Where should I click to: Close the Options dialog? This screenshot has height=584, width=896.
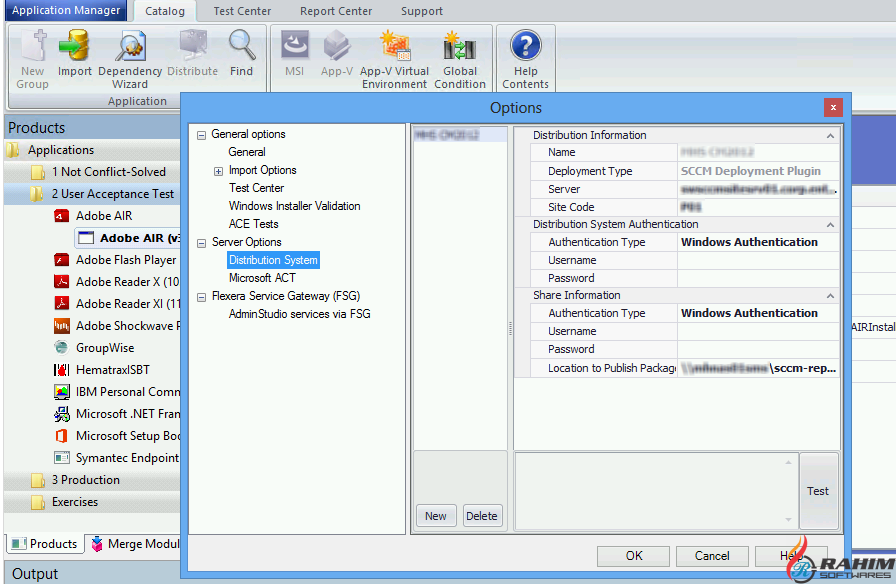(832, 107)
